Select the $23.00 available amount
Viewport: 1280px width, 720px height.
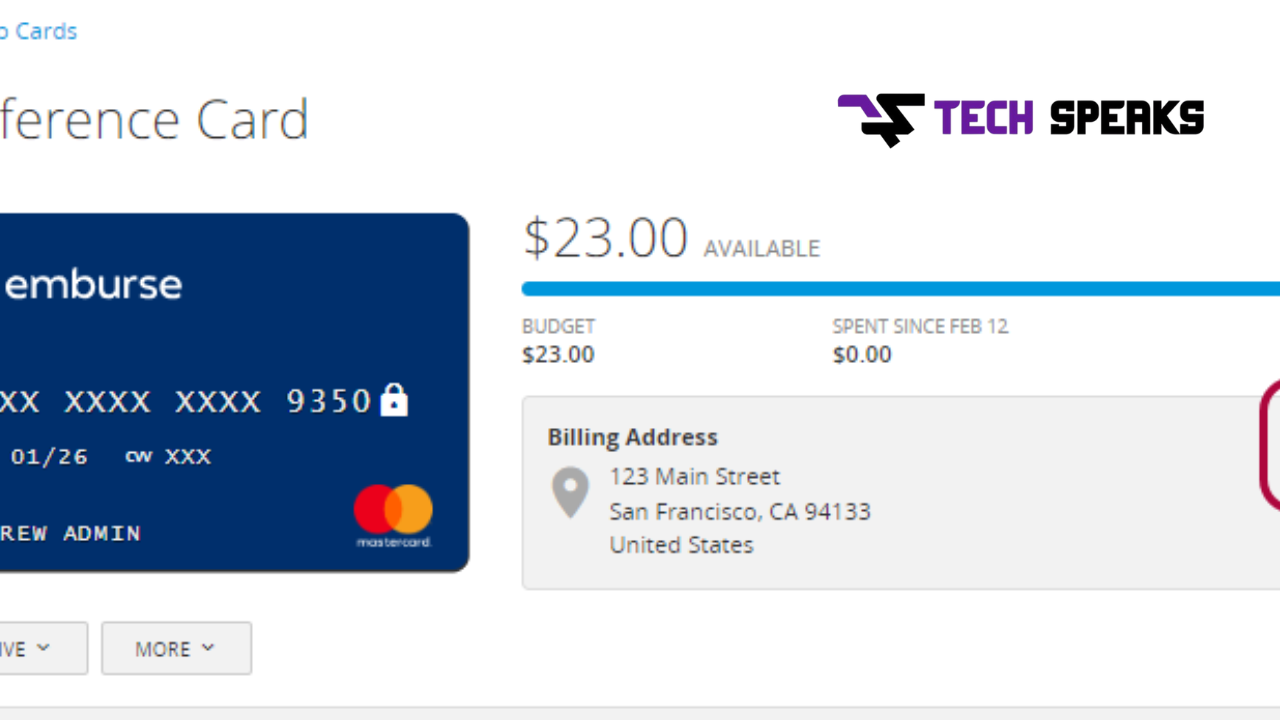click(x=605, y=238)
